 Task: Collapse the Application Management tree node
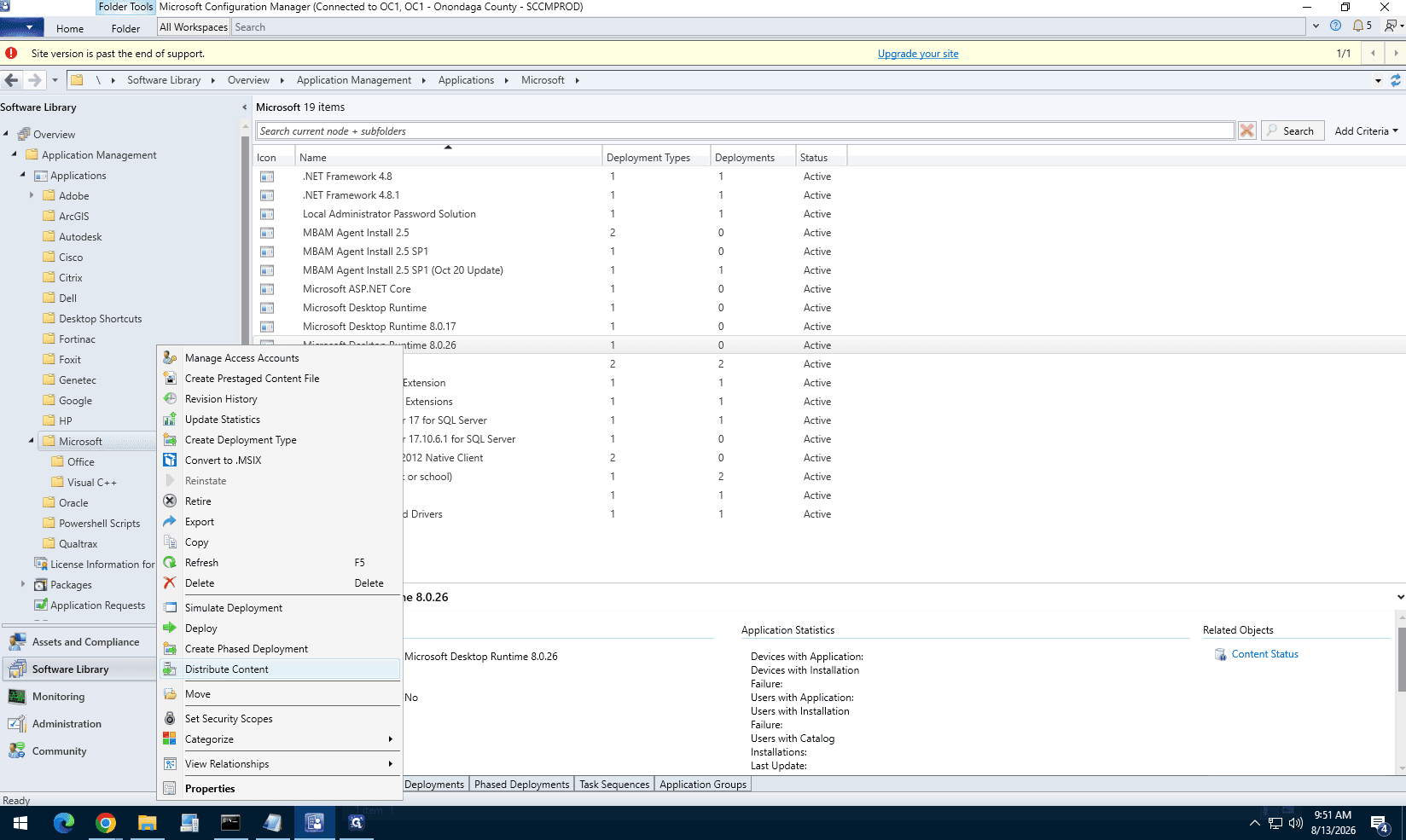click(x=15, y=154)
